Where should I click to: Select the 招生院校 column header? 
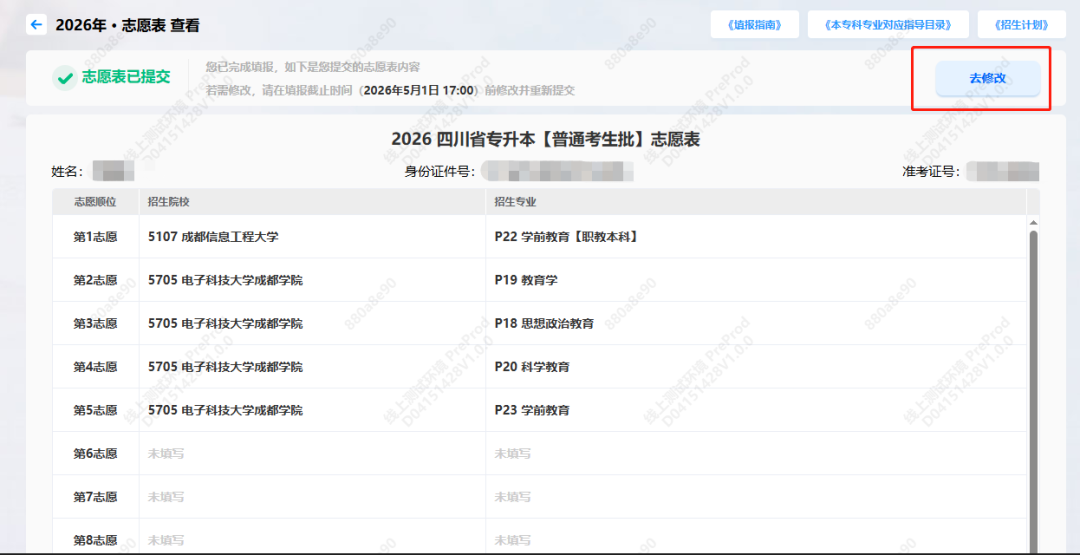click(x=312, y=202)
